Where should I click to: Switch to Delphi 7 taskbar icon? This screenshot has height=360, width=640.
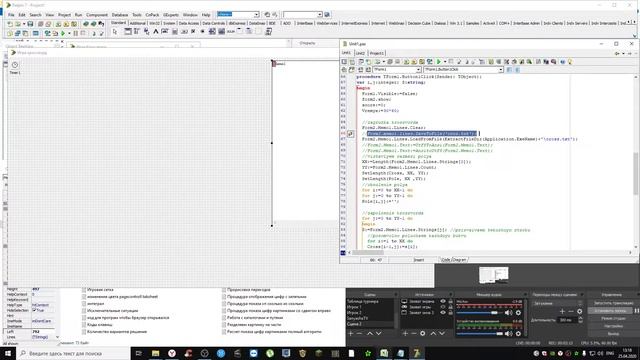[417, 353]
